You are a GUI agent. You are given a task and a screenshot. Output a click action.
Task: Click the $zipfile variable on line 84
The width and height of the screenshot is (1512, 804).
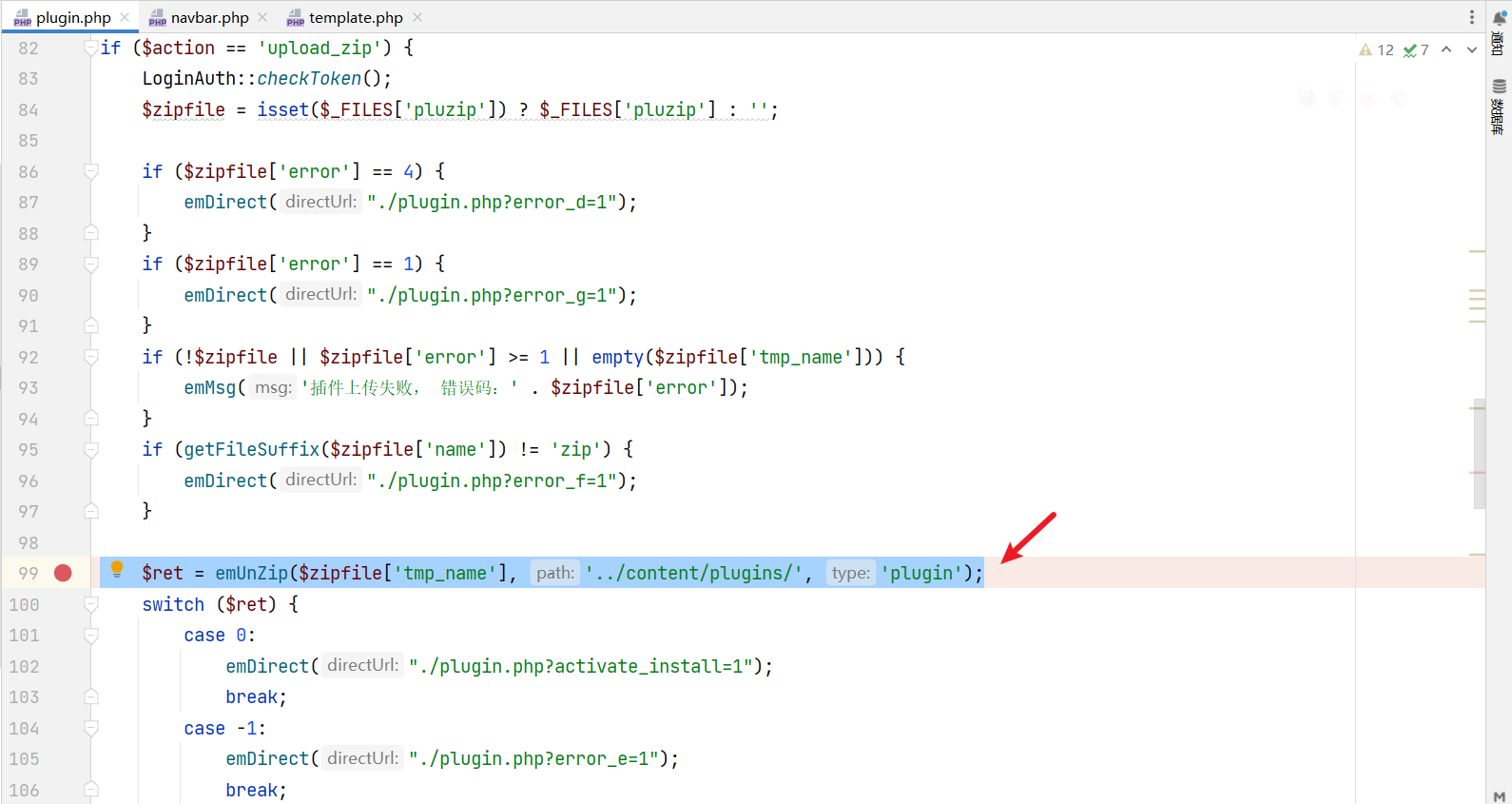pos(184,109)
